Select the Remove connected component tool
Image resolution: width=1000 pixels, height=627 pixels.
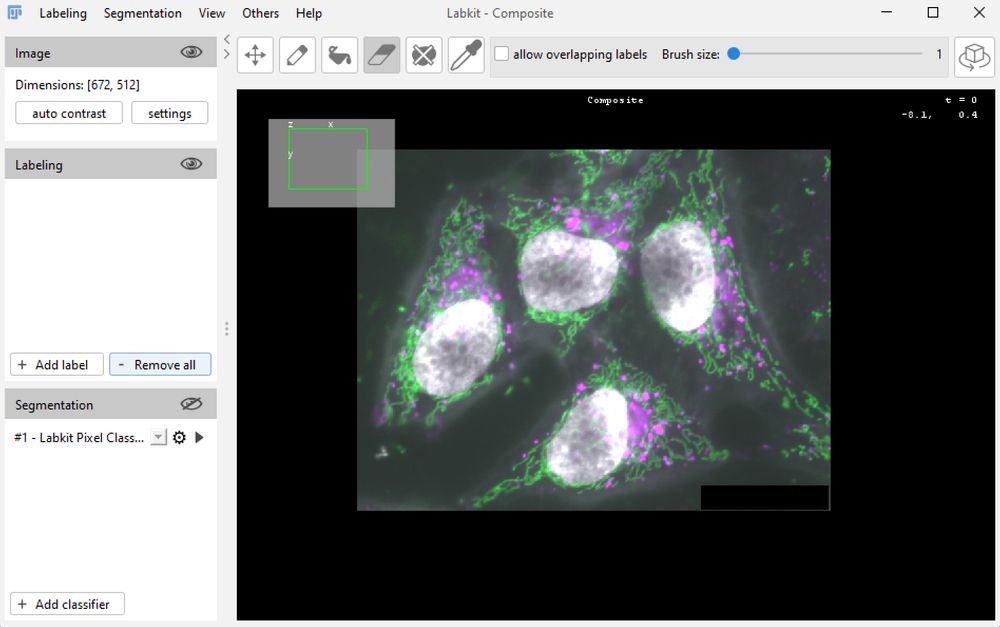click(424, 55)
